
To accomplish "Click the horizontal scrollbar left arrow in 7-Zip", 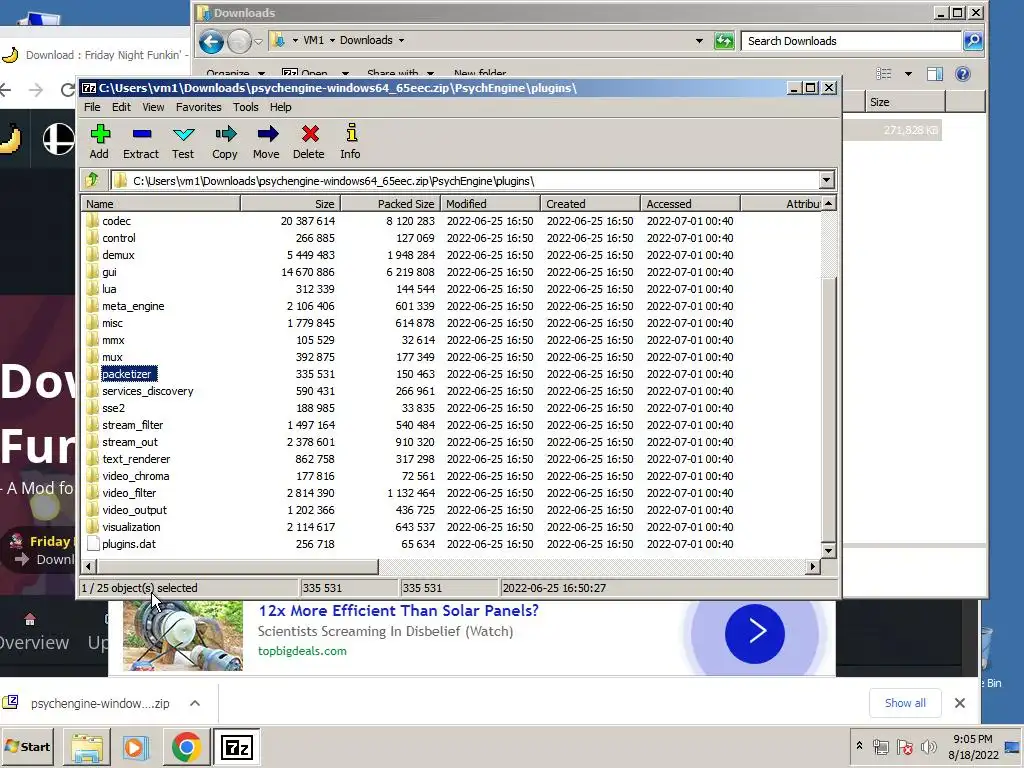I will pos(89,566).
